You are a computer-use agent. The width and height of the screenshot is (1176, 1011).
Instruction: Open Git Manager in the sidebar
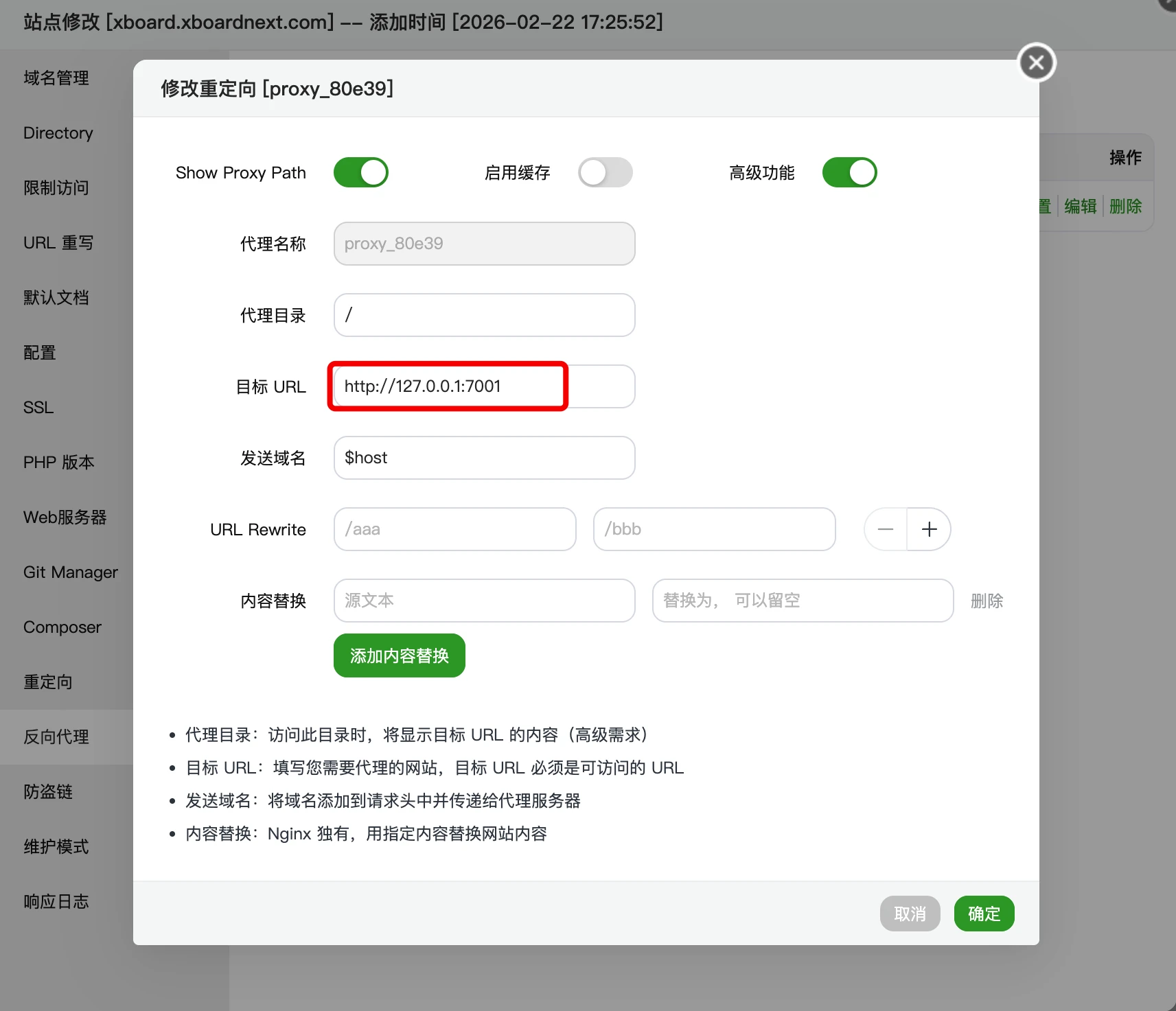click(70, 572)
